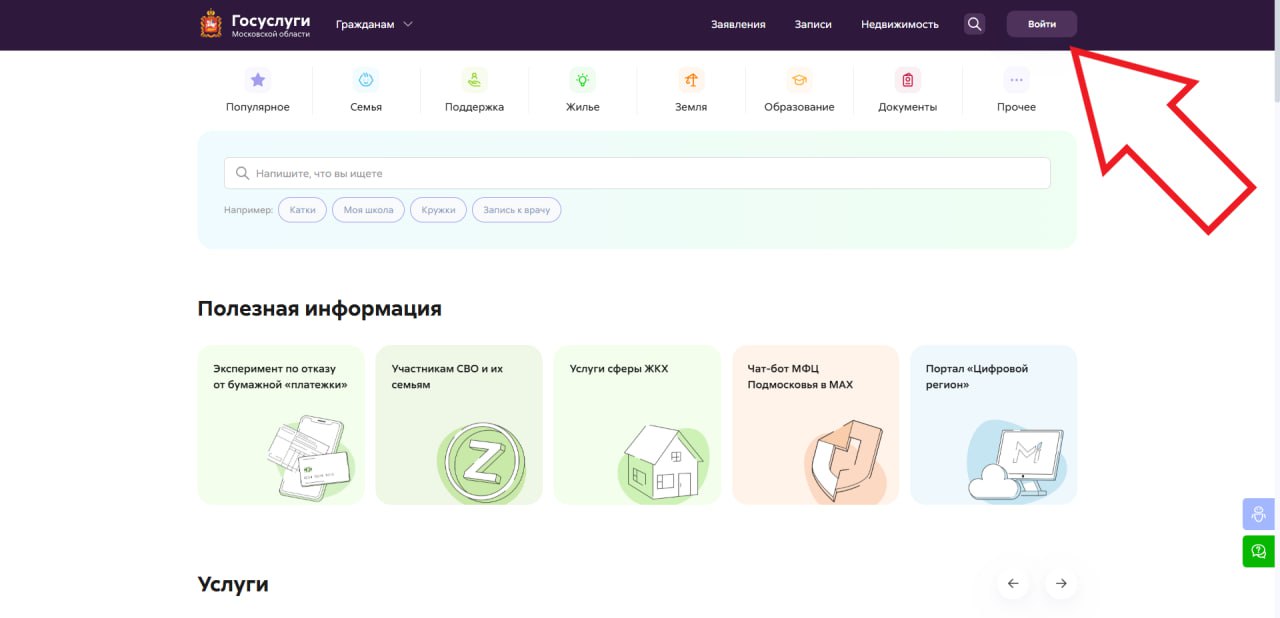Screen dimensions: 1280x618
Task: Open the Семья category icon
Action: tap(366, 80)
